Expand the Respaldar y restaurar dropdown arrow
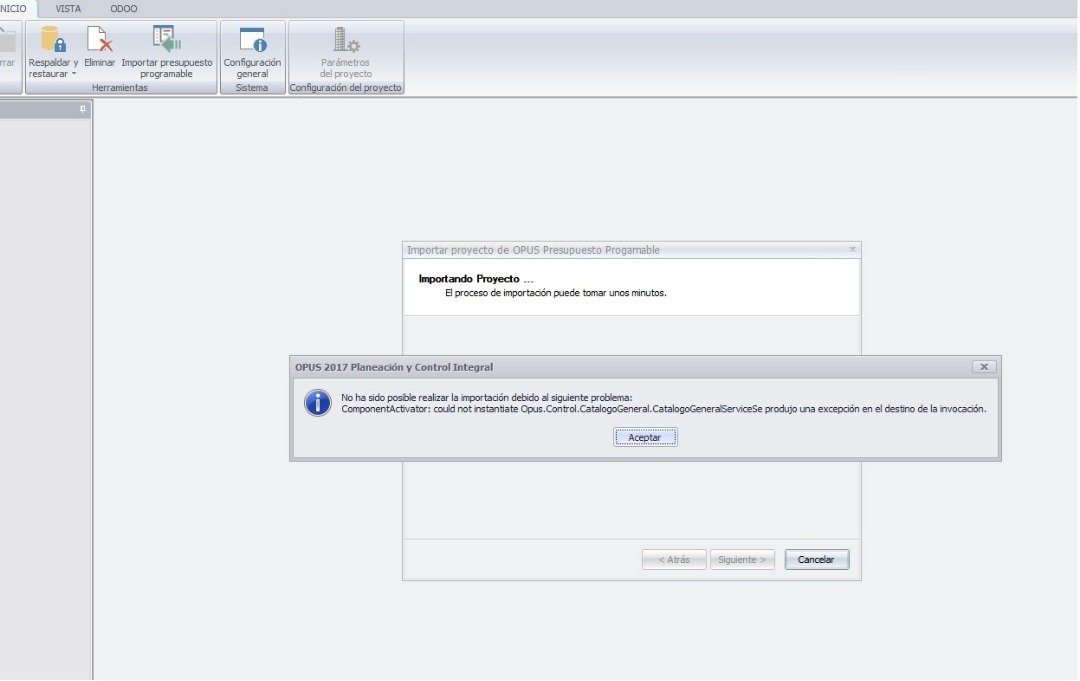 (x=74, y=74)
